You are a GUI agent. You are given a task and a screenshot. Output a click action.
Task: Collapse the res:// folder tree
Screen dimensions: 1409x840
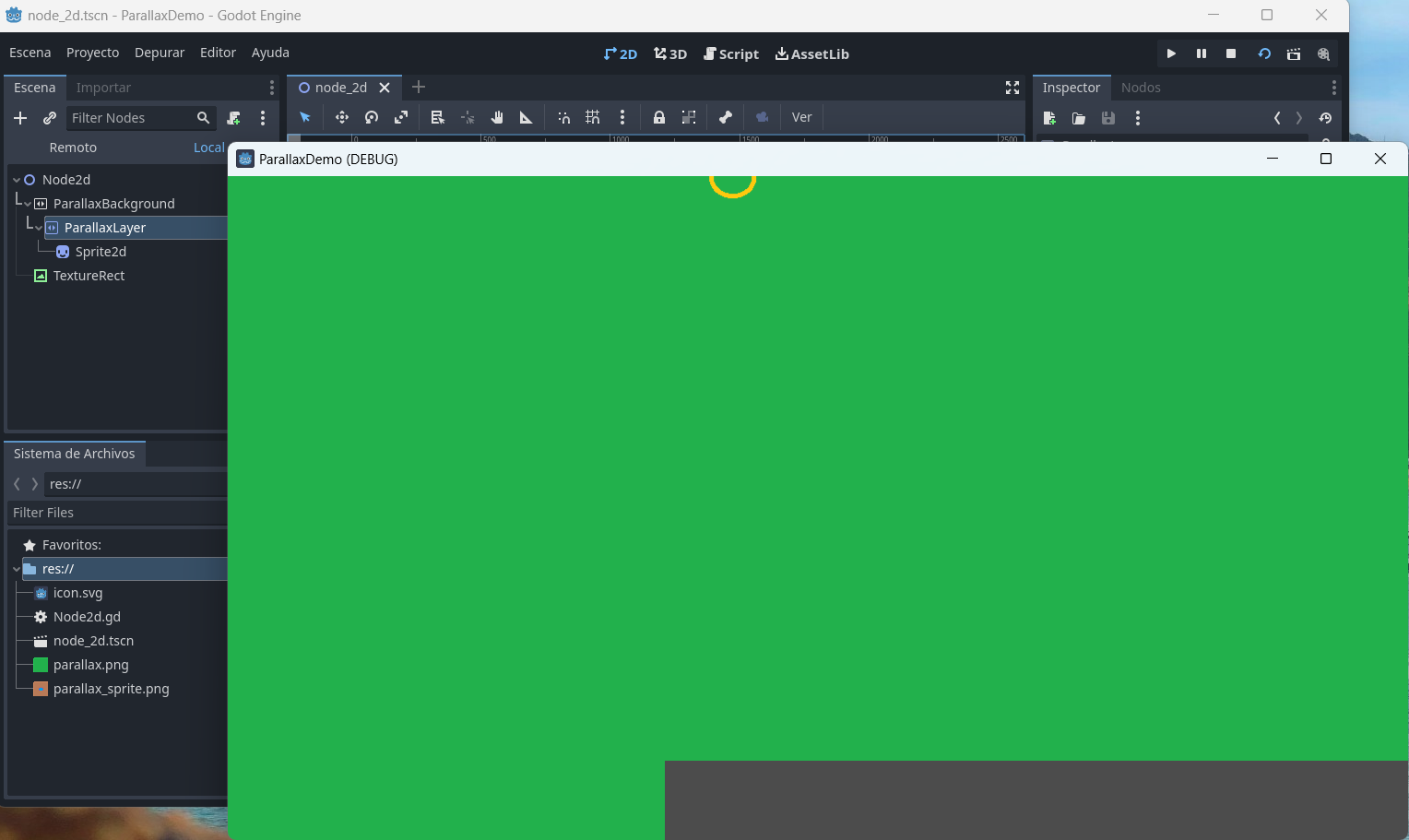(x=16, y=569)
